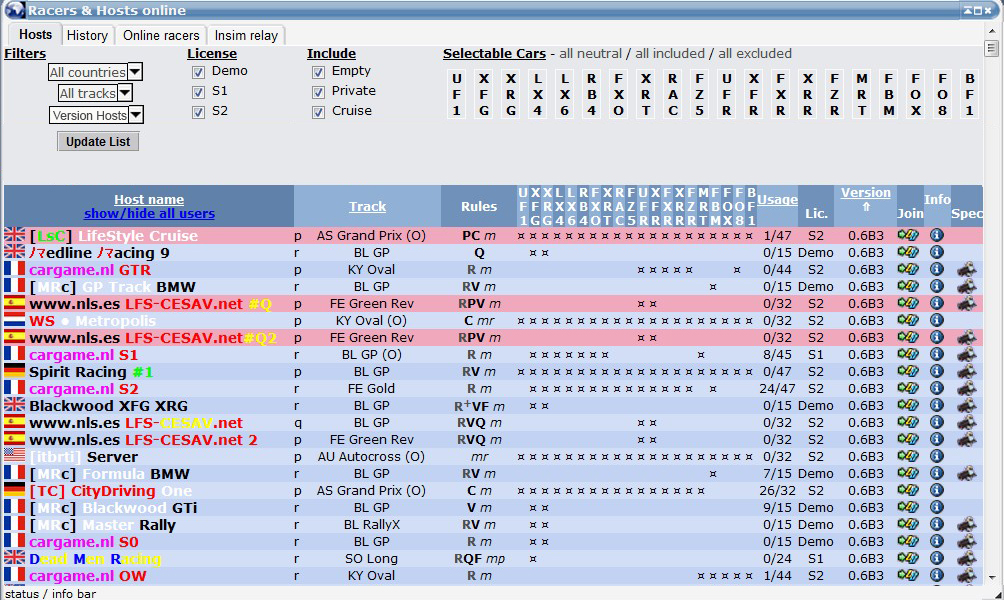The image size is (1004, 600).
Task: Toggle the Include Empty checkbox
Action: [x=318, y=72]
